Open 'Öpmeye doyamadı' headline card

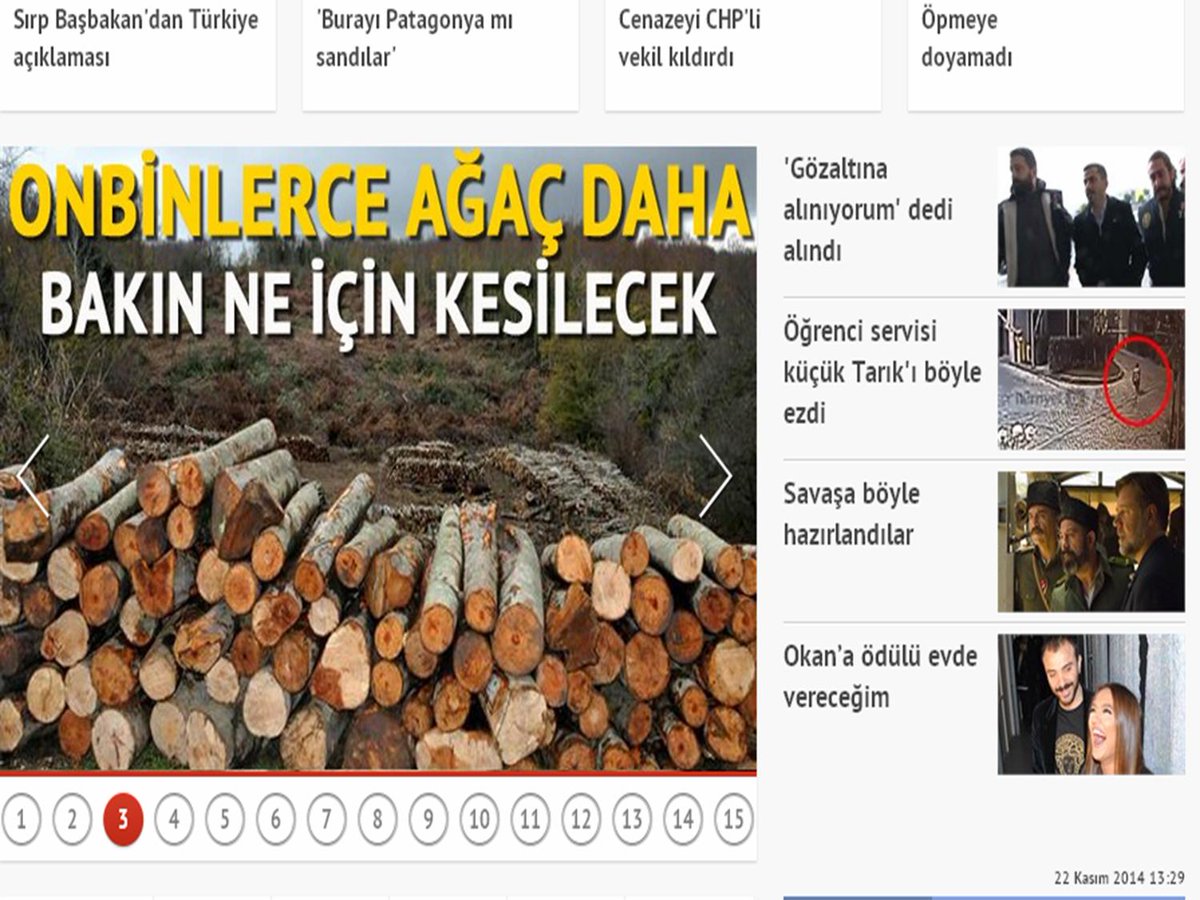click(966, 39)
